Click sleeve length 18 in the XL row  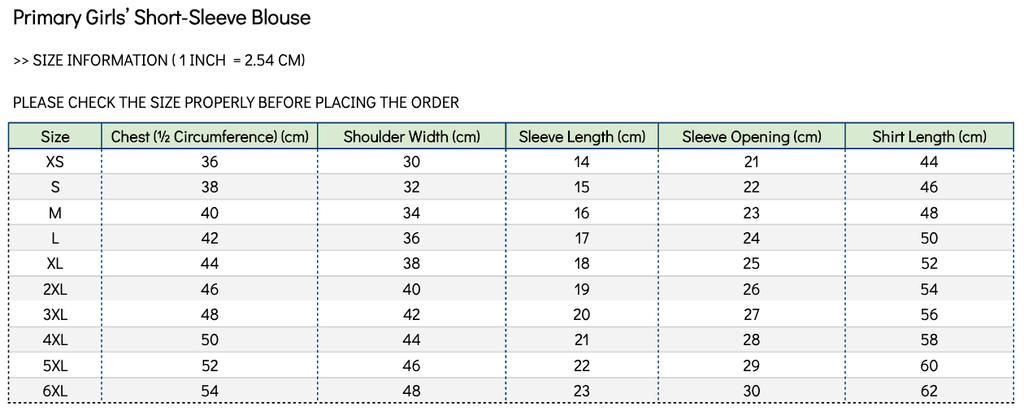coord(582,263)
